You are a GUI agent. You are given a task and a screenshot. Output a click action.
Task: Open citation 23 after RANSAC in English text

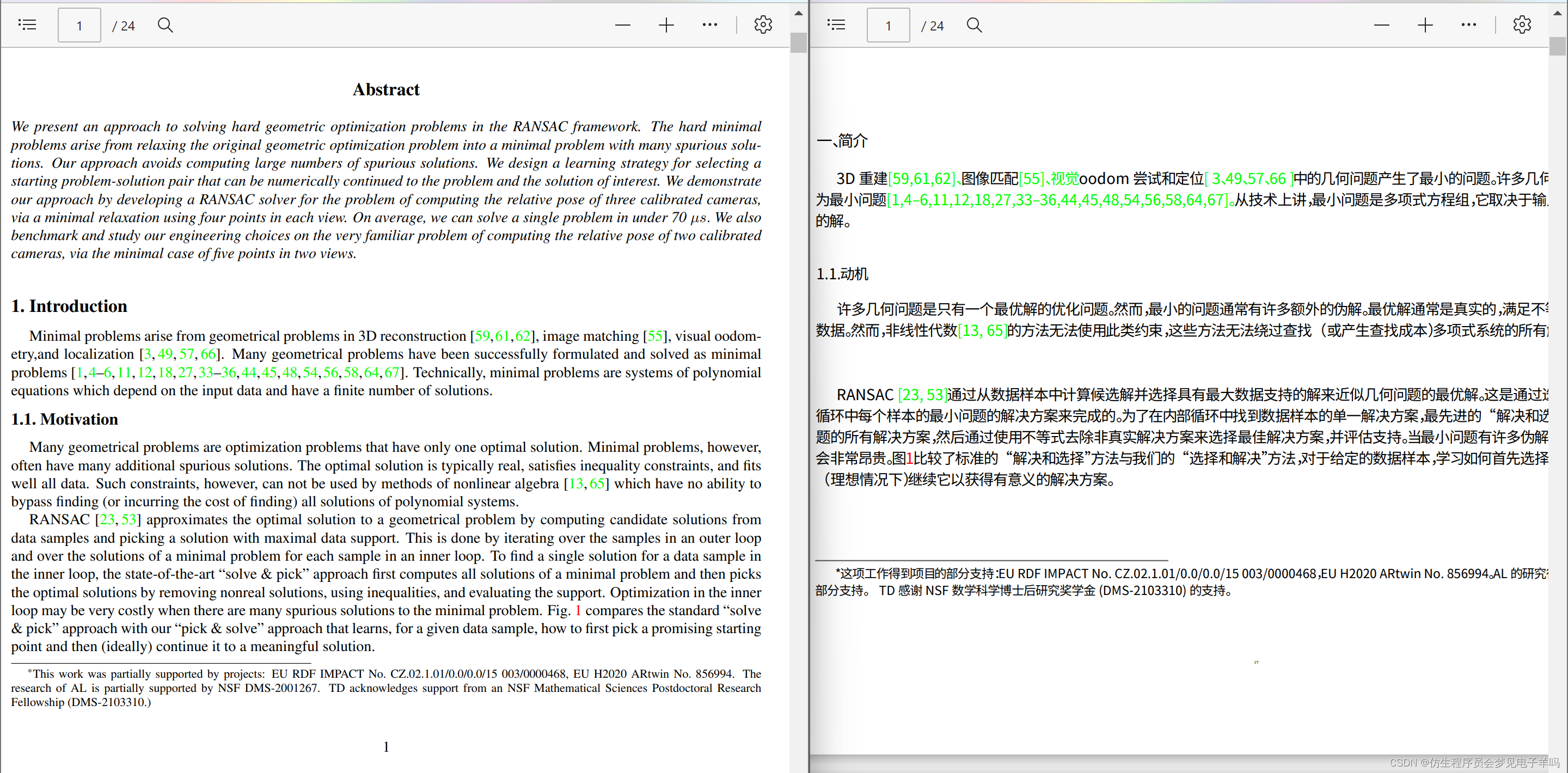(107, 520)
